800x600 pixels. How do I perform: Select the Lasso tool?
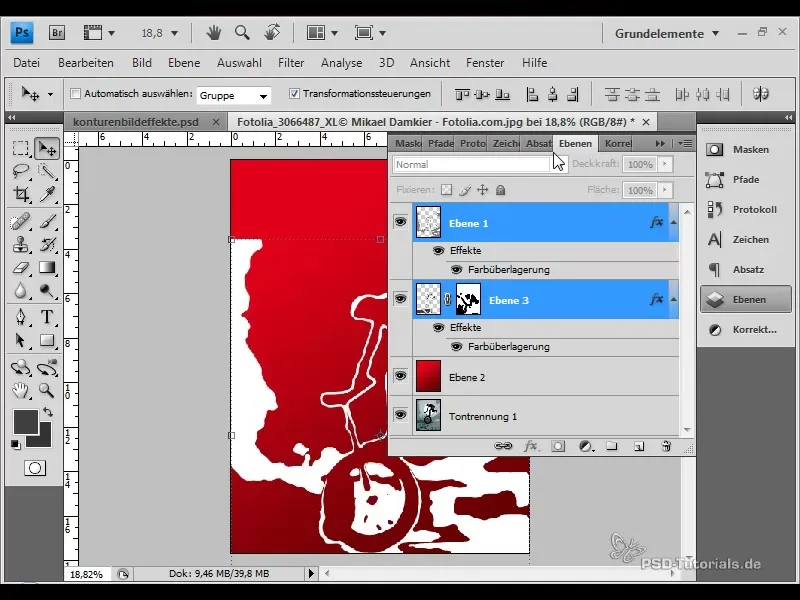pyautogui.click(x=20, y=171)
